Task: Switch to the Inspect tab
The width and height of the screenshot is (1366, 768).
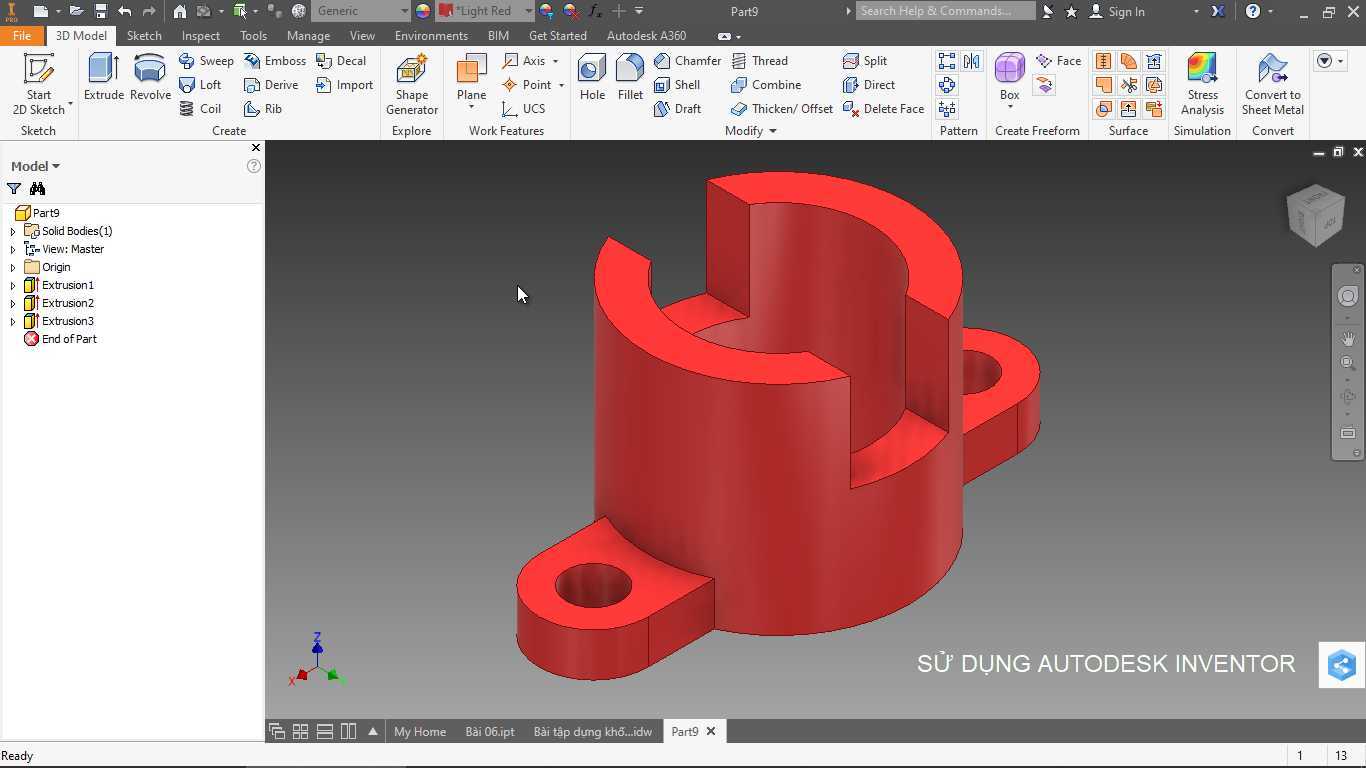Action: point(201,35)
